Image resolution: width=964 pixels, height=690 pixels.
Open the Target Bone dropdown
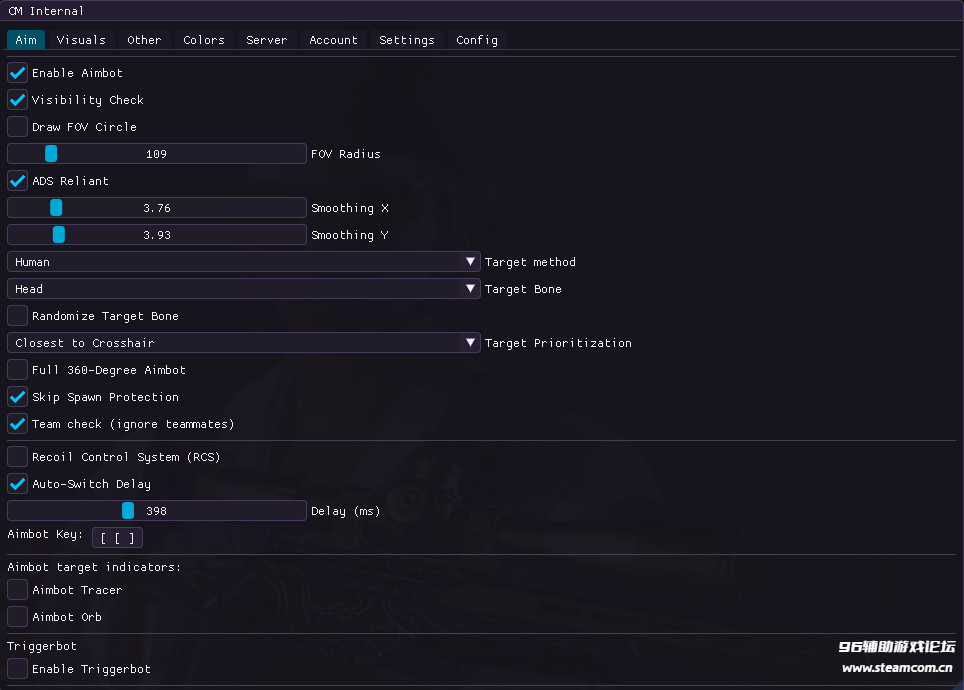coord(244,289)
